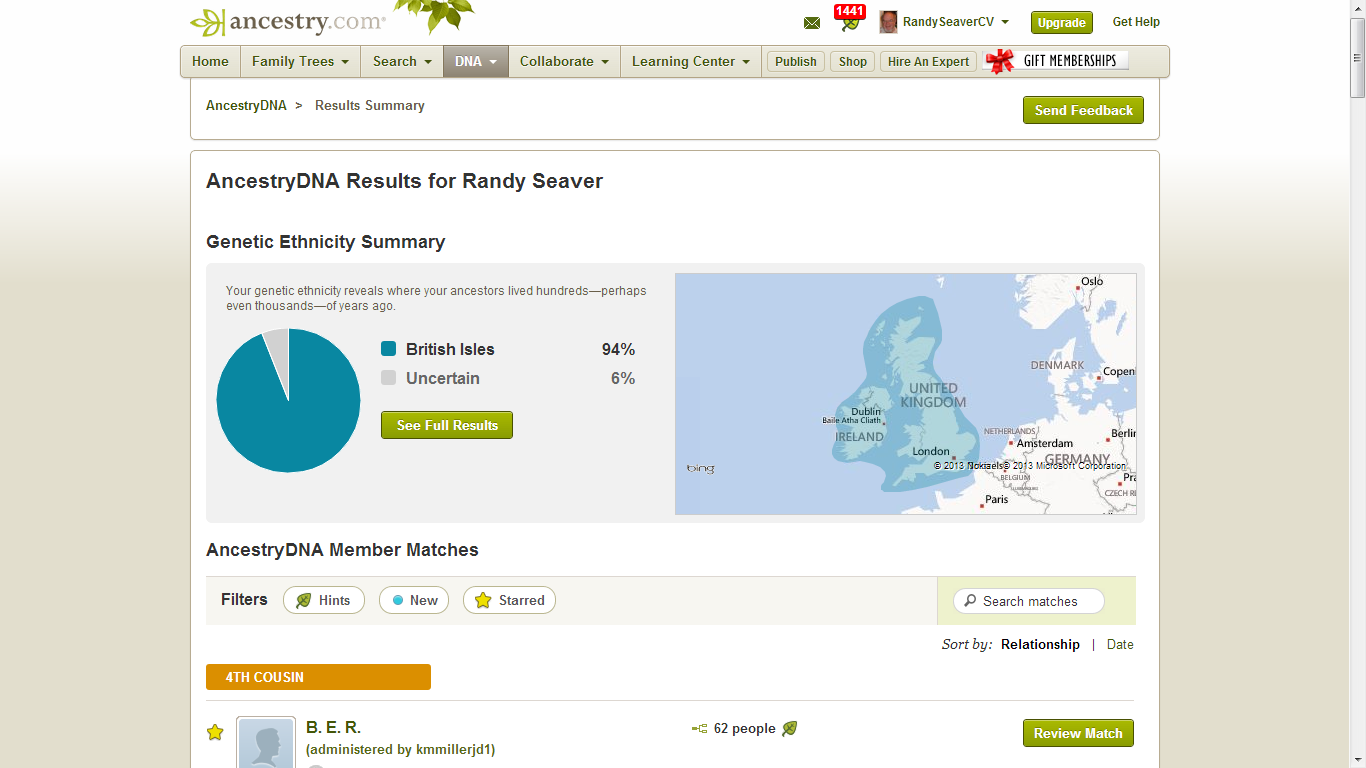Expand the Search menu dropdown
This screenshot has width=1366, height=768.
(x=402, y=61)
